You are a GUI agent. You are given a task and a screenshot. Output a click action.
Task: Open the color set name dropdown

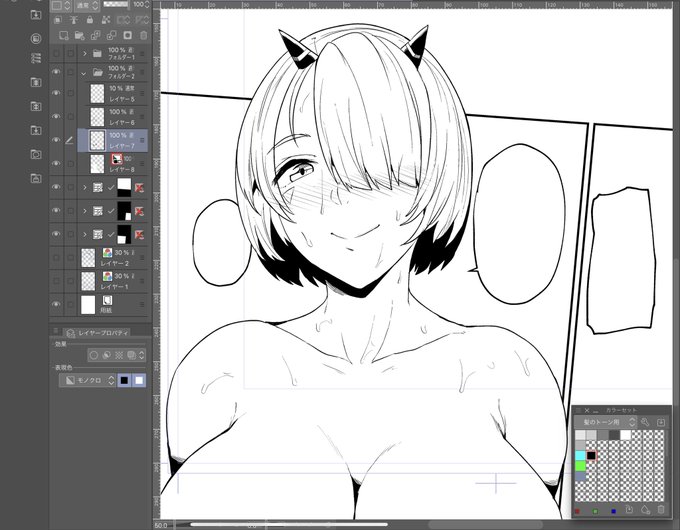click(x=605, y=422)
